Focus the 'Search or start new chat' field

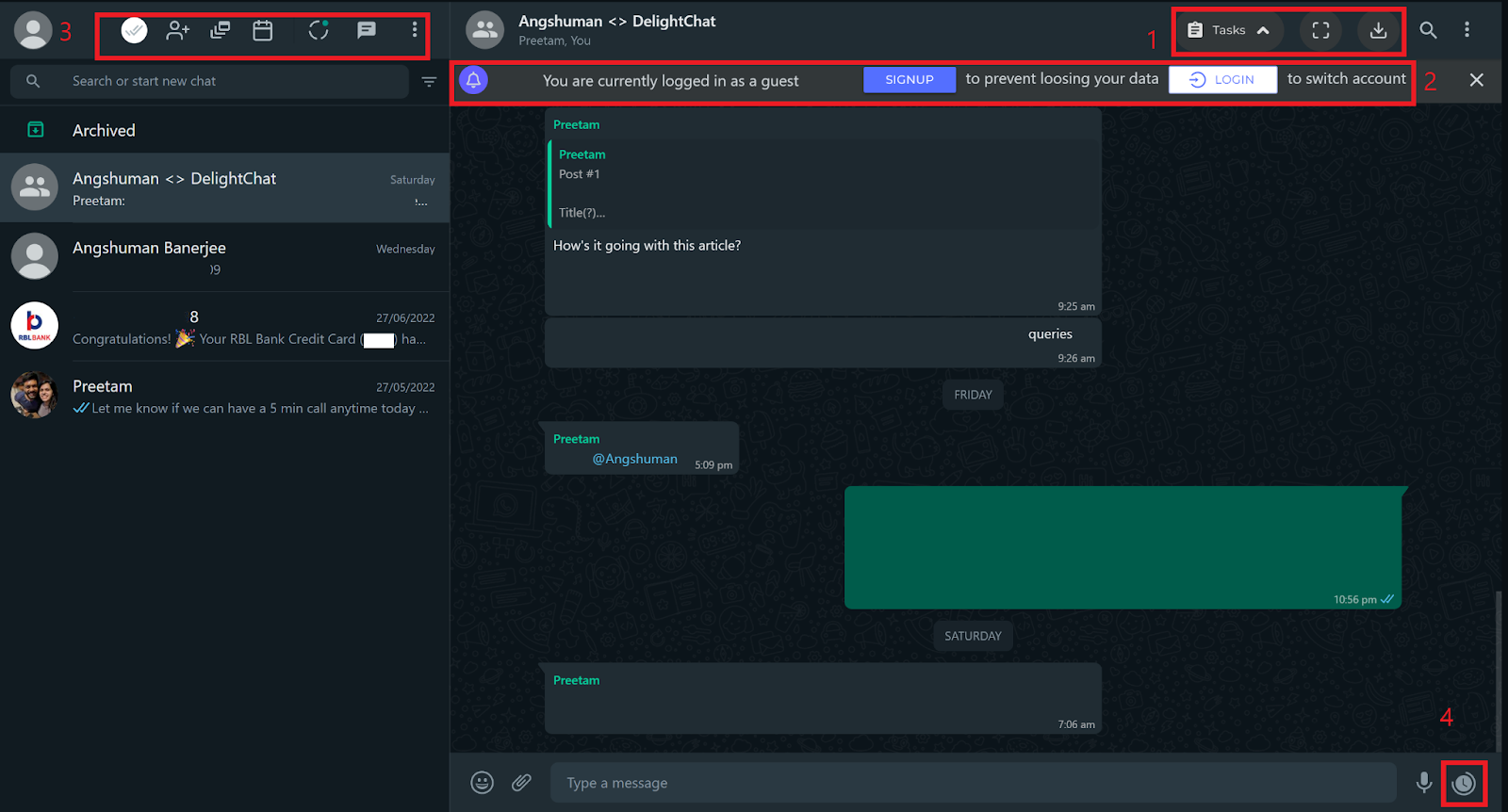[209, 81]
